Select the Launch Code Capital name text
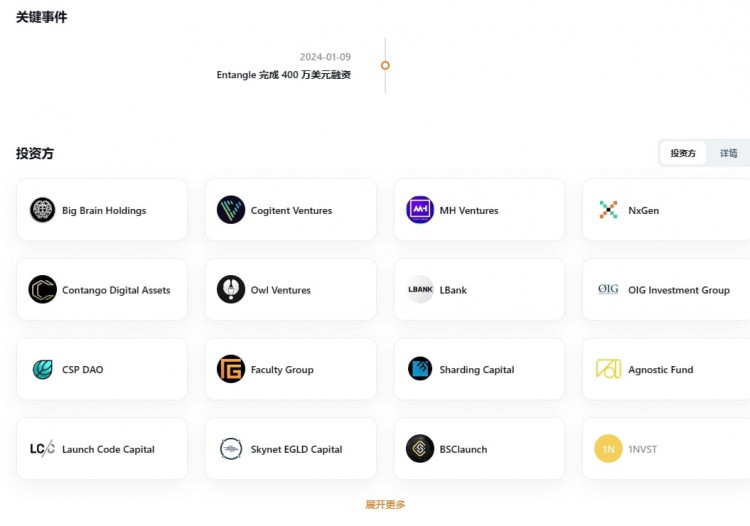This screenshot has width=750, height=526. click(108, 449)
